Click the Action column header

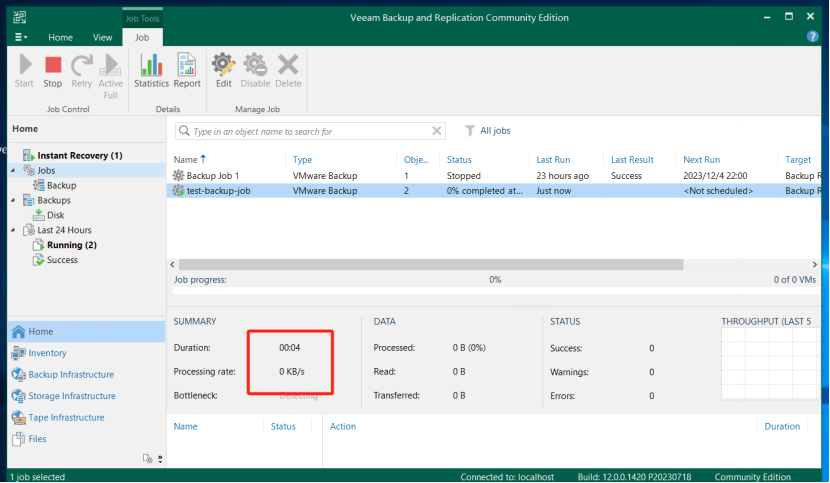click(x=343, y=426)
